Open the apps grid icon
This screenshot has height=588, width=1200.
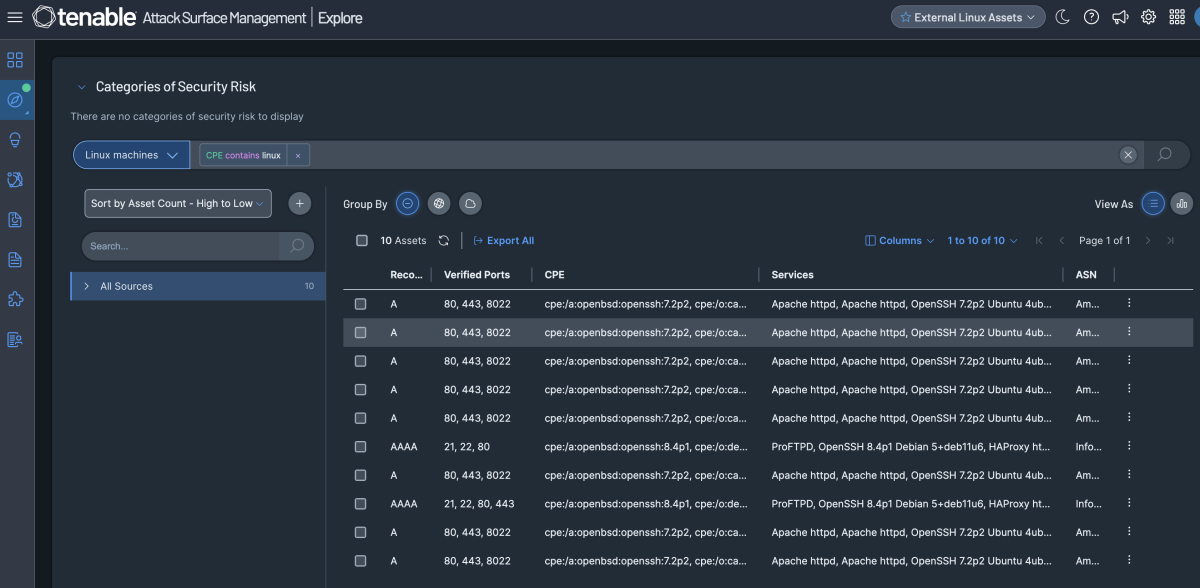[1177, 17]
